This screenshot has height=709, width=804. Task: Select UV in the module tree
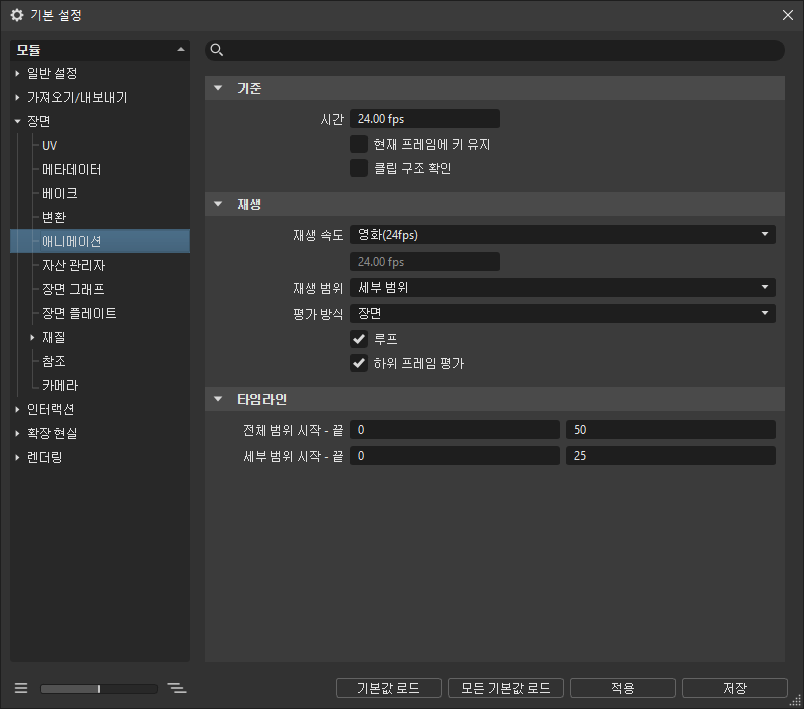point(50,146)
